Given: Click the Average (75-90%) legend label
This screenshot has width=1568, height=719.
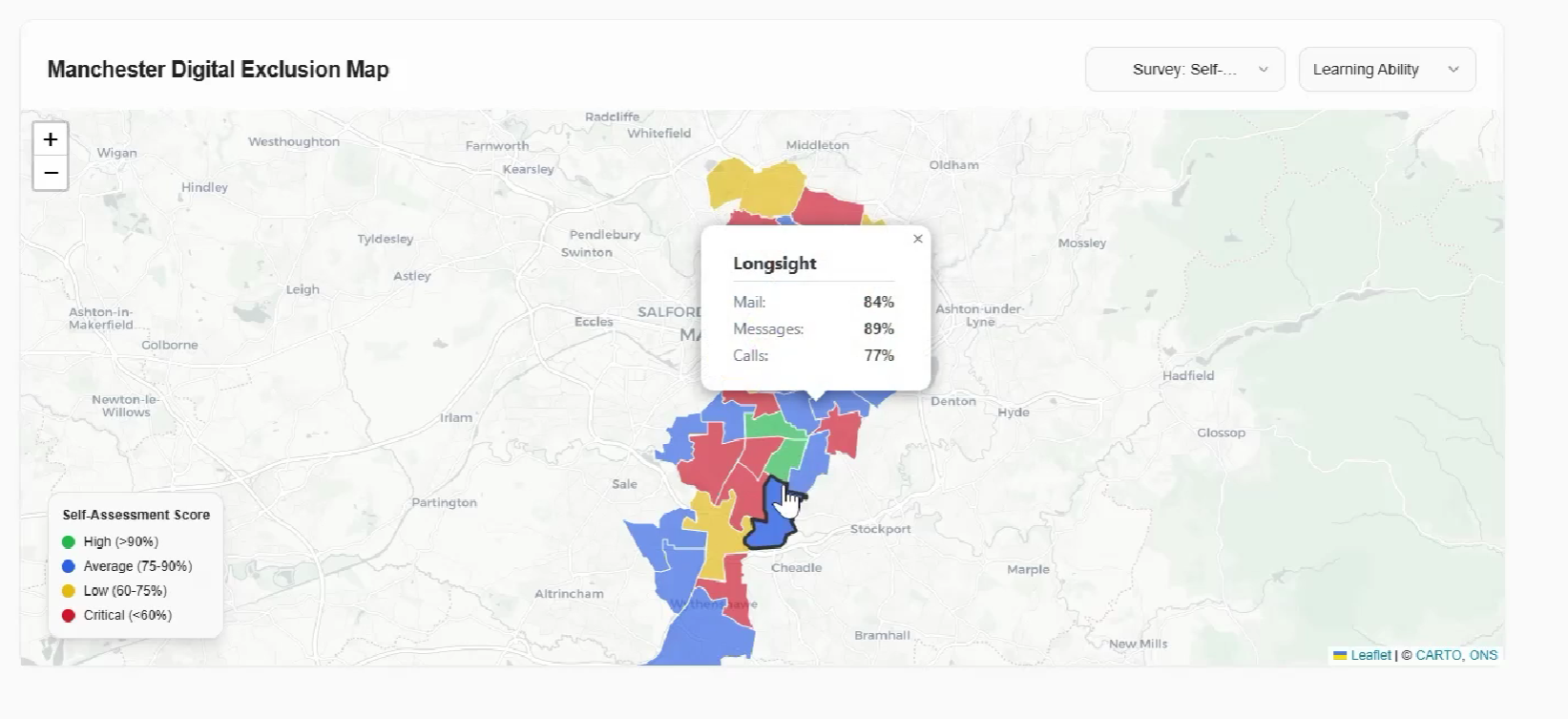Looking at the screenshot, I should point(137,566).
